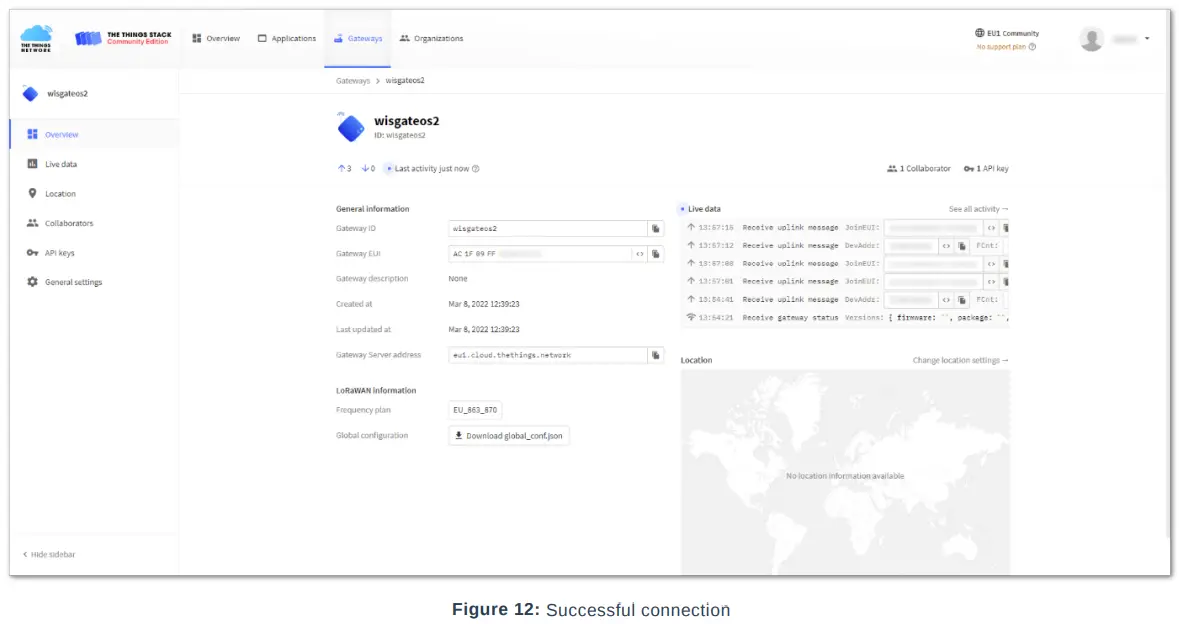1179x624 pixels.
Task: Go to the Gateways tab
Action: pyautogui.click(x=358, y=39)
